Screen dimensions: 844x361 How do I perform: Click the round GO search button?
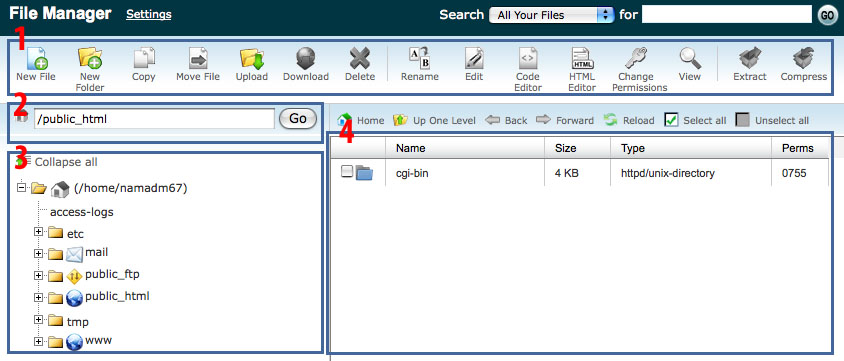pyautogui.click(x=828, y=15)
